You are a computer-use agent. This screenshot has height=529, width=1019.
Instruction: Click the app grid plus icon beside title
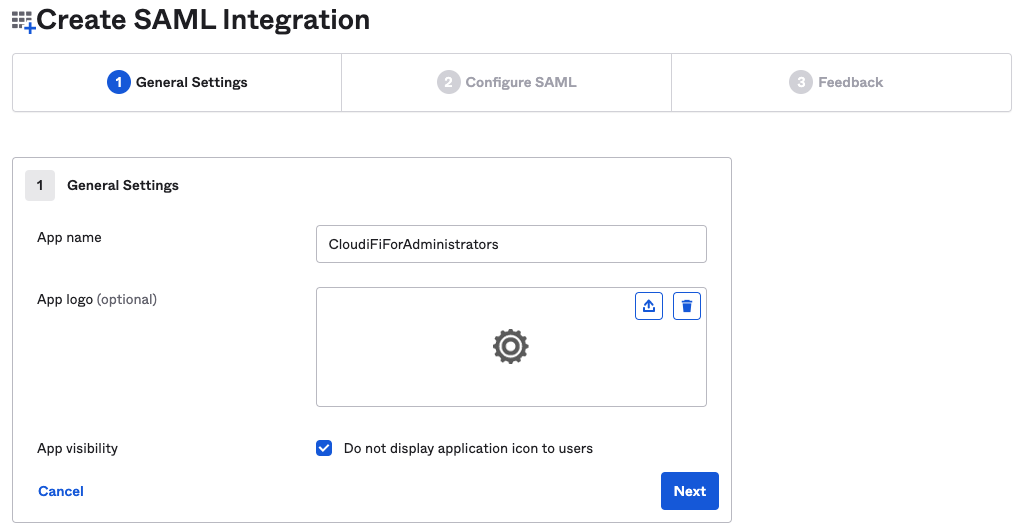click(23, 21)
